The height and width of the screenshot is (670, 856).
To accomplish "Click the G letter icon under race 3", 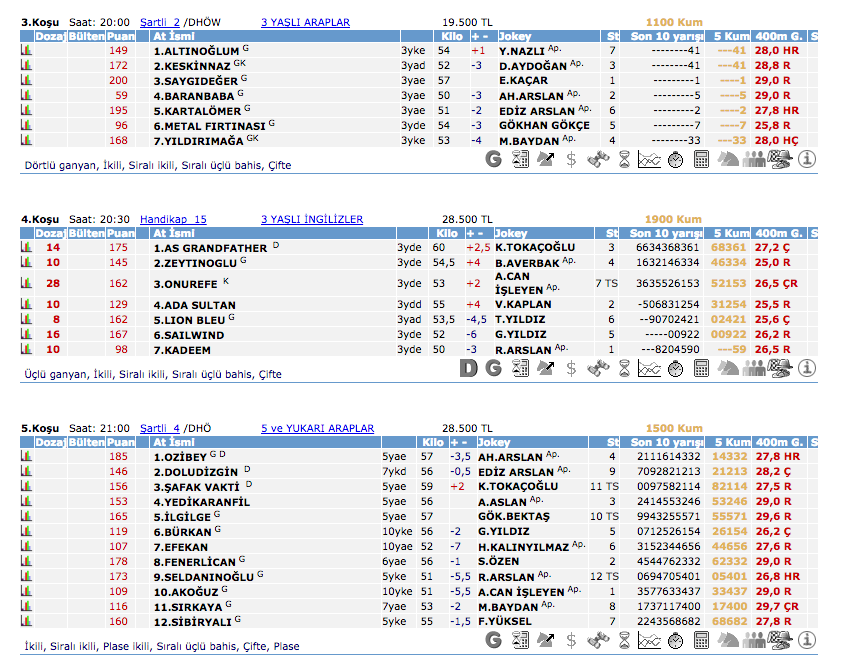I will 493,158.
